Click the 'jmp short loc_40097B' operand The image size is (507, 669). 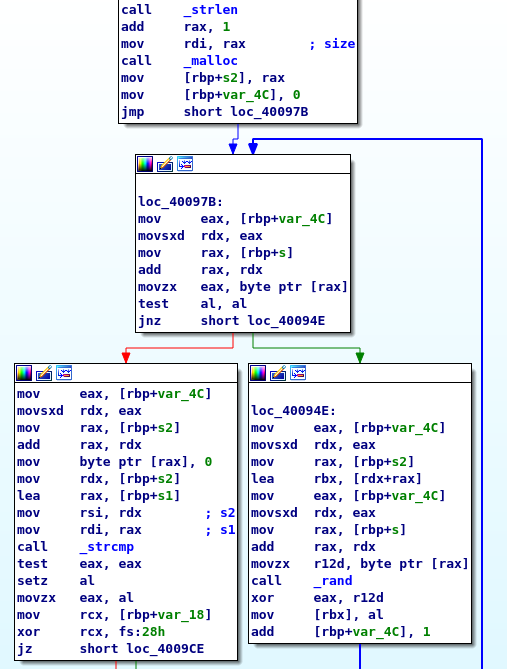(x=246, y=112)
